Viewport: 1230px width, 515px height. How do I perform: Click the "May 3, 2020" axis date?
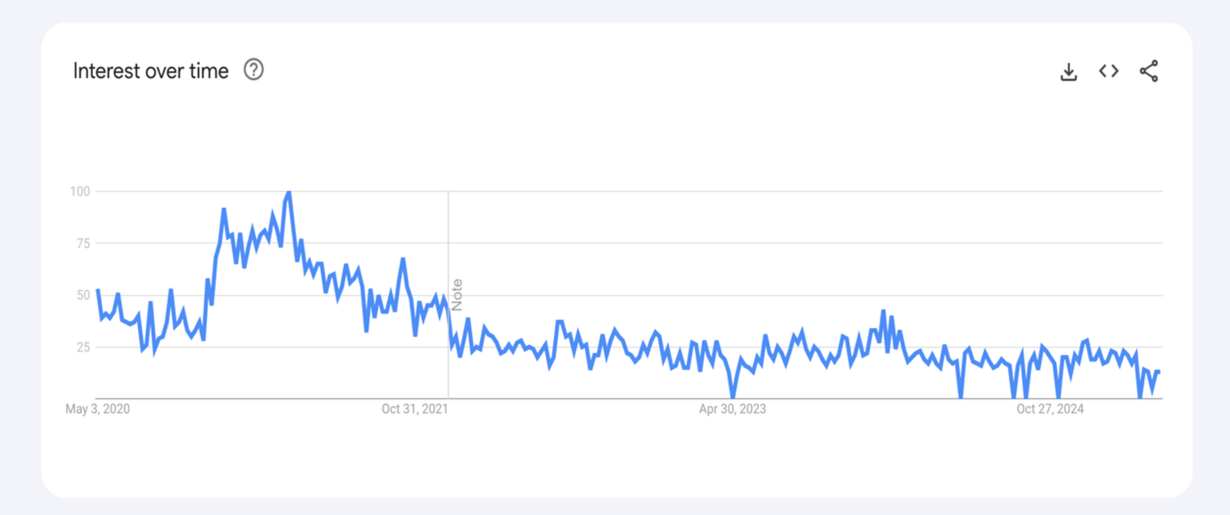97,409
